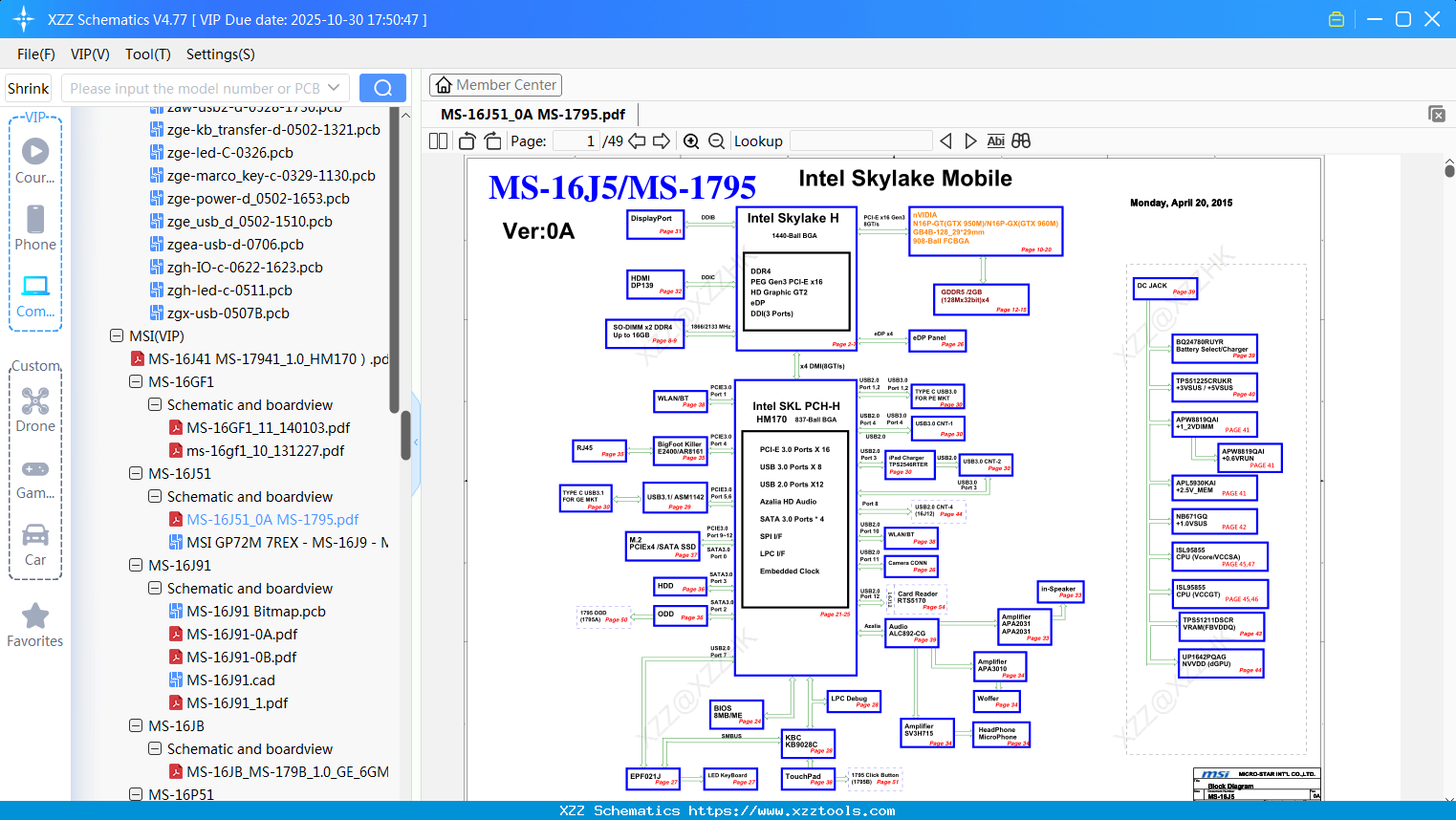Click the yellow VIP icon in title bar
1456x820 pixels.
(1336, 19)
